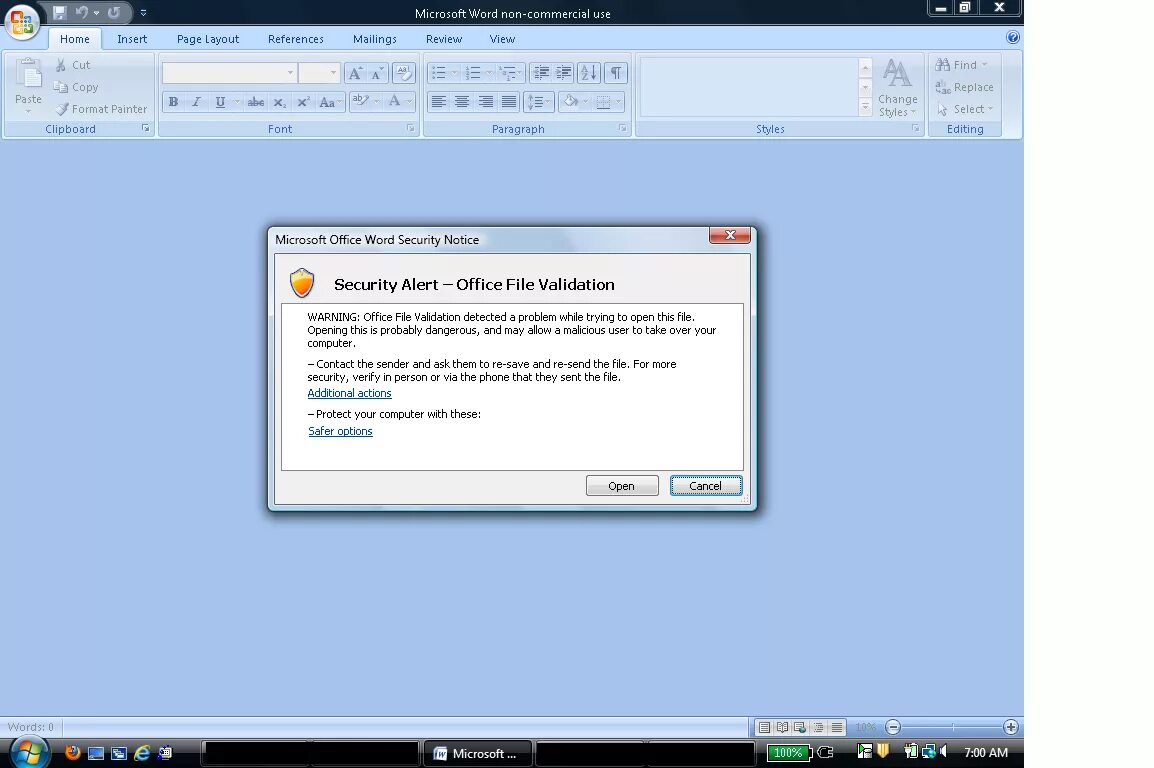Click the Zoom Out minus button
Viewport: 1154px width, 768px height.
click(x=893, y=727)
